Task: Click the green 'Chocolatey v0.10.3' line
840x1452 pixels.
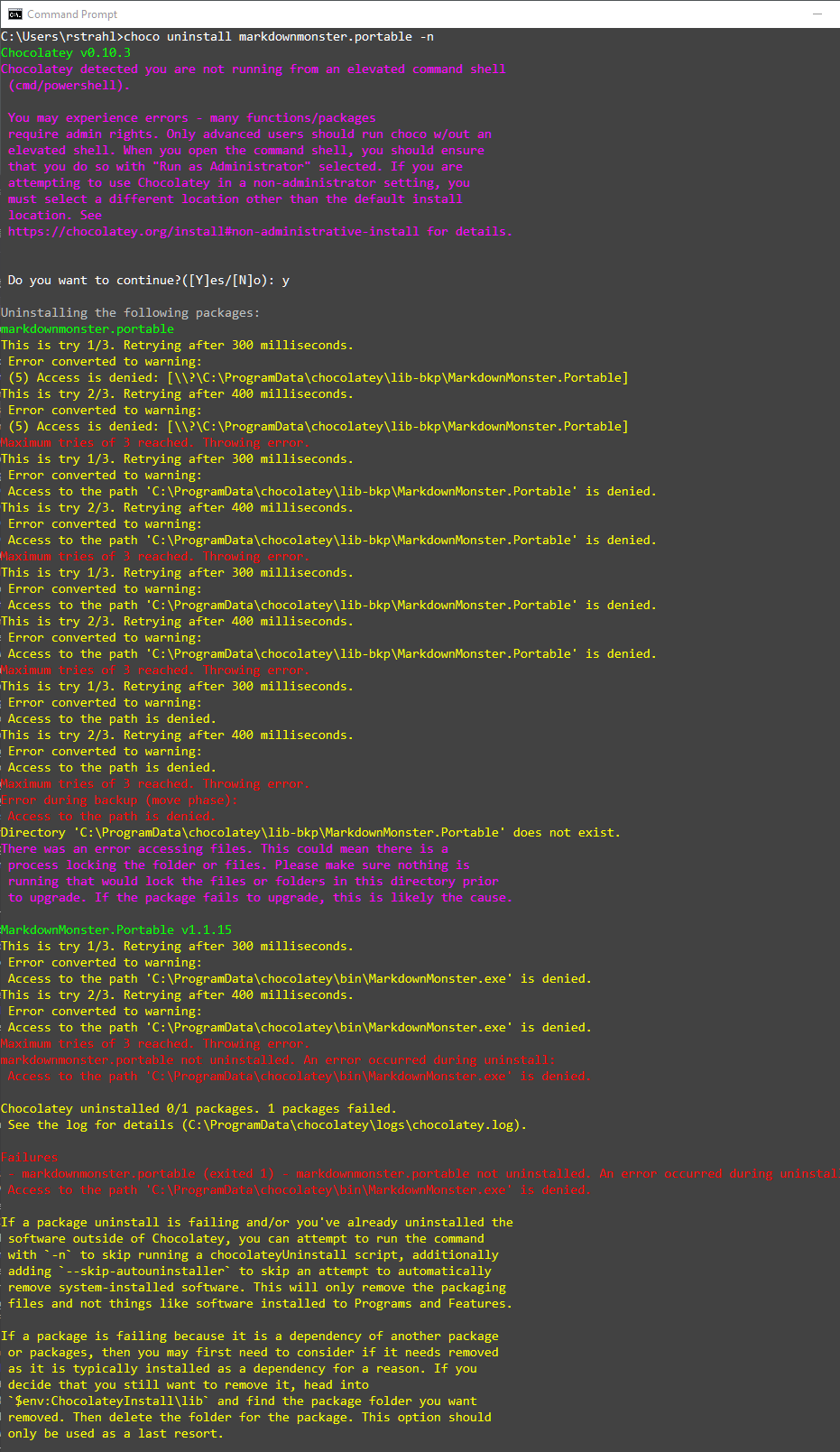Action: (66, 53)
